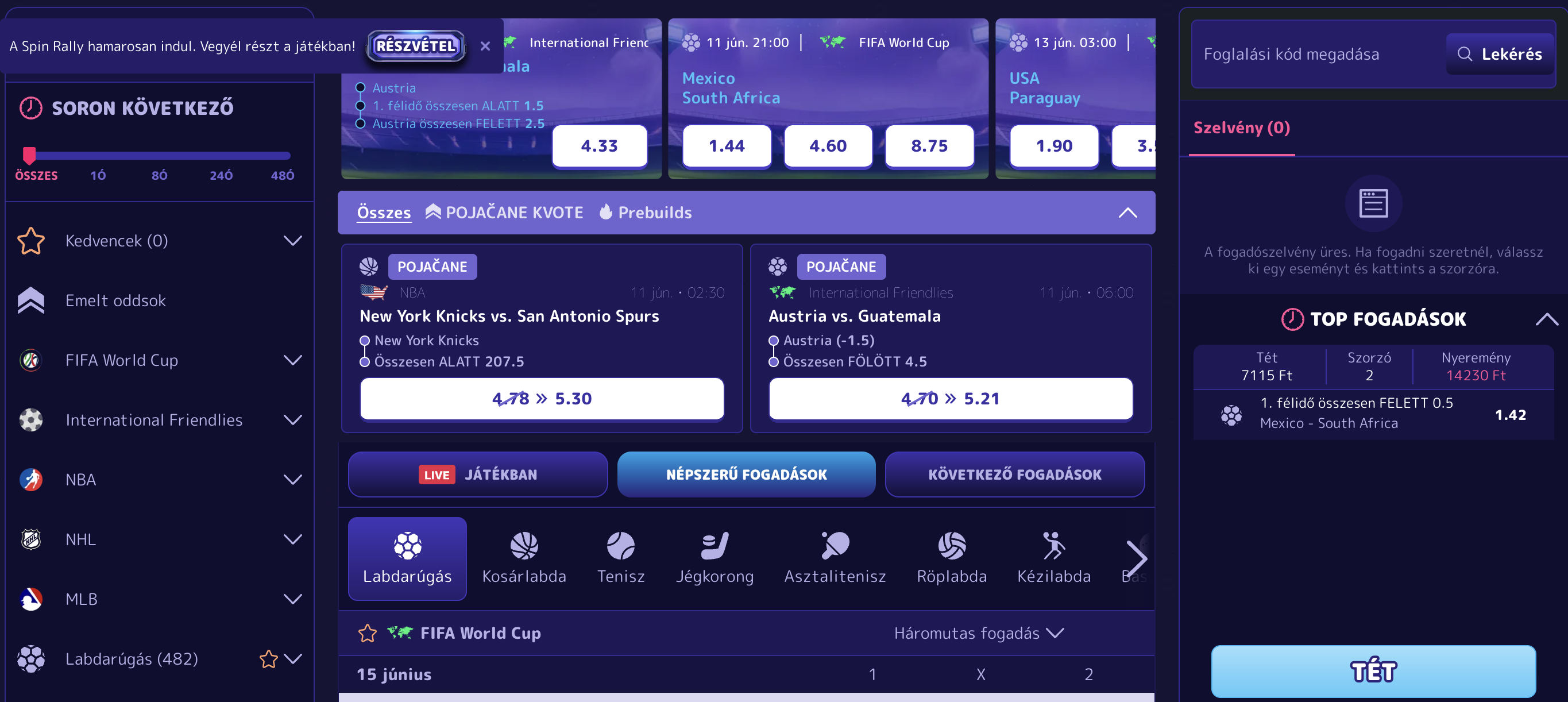This screenshot has width=1568, height=702.
Task: Open the Háromutas fogadás market dropdown
Action: pyautogui.click(x=979, y=633)
